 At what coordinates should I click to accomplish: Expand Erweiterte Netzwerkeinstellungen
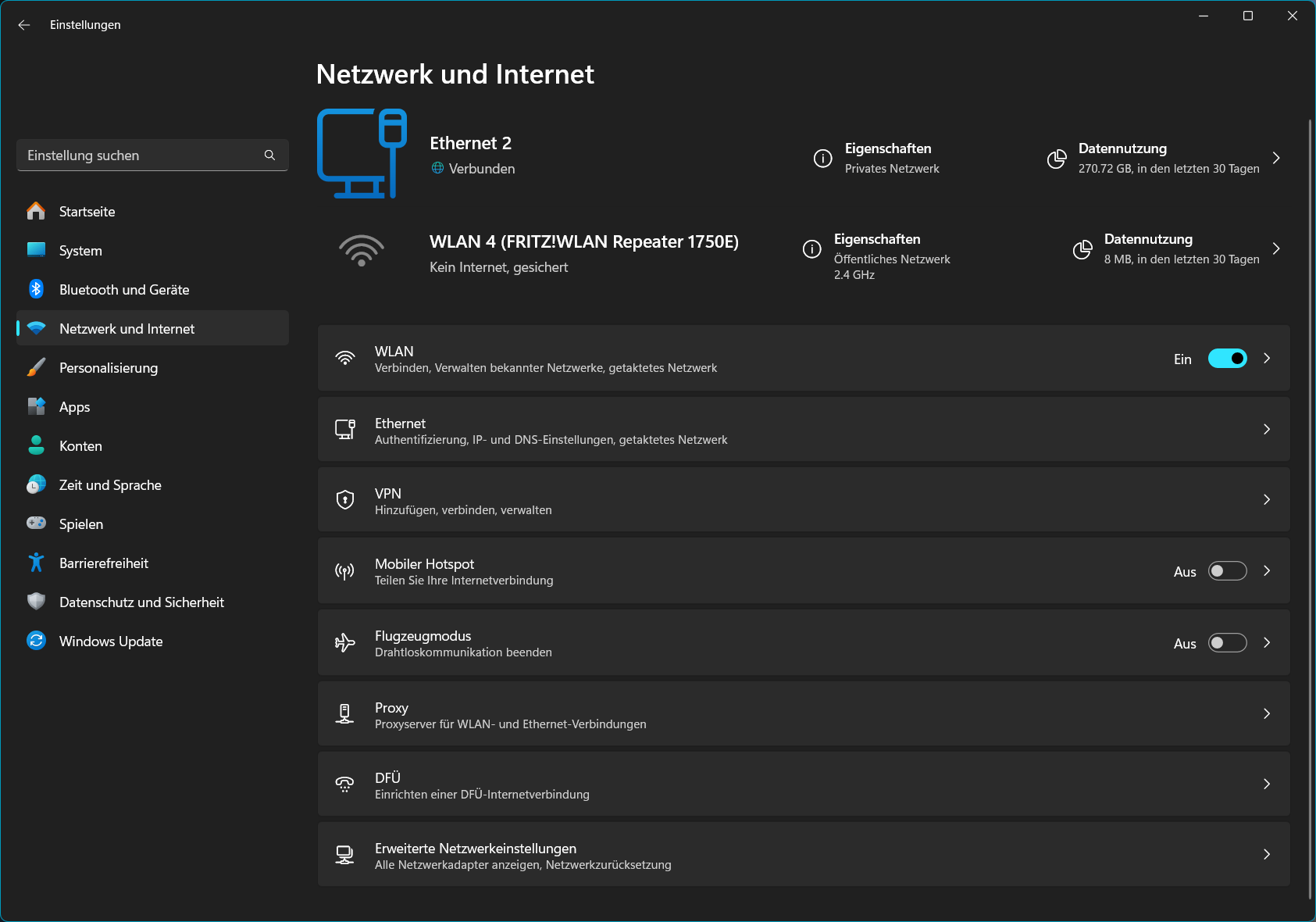[x=1267, y=854]
